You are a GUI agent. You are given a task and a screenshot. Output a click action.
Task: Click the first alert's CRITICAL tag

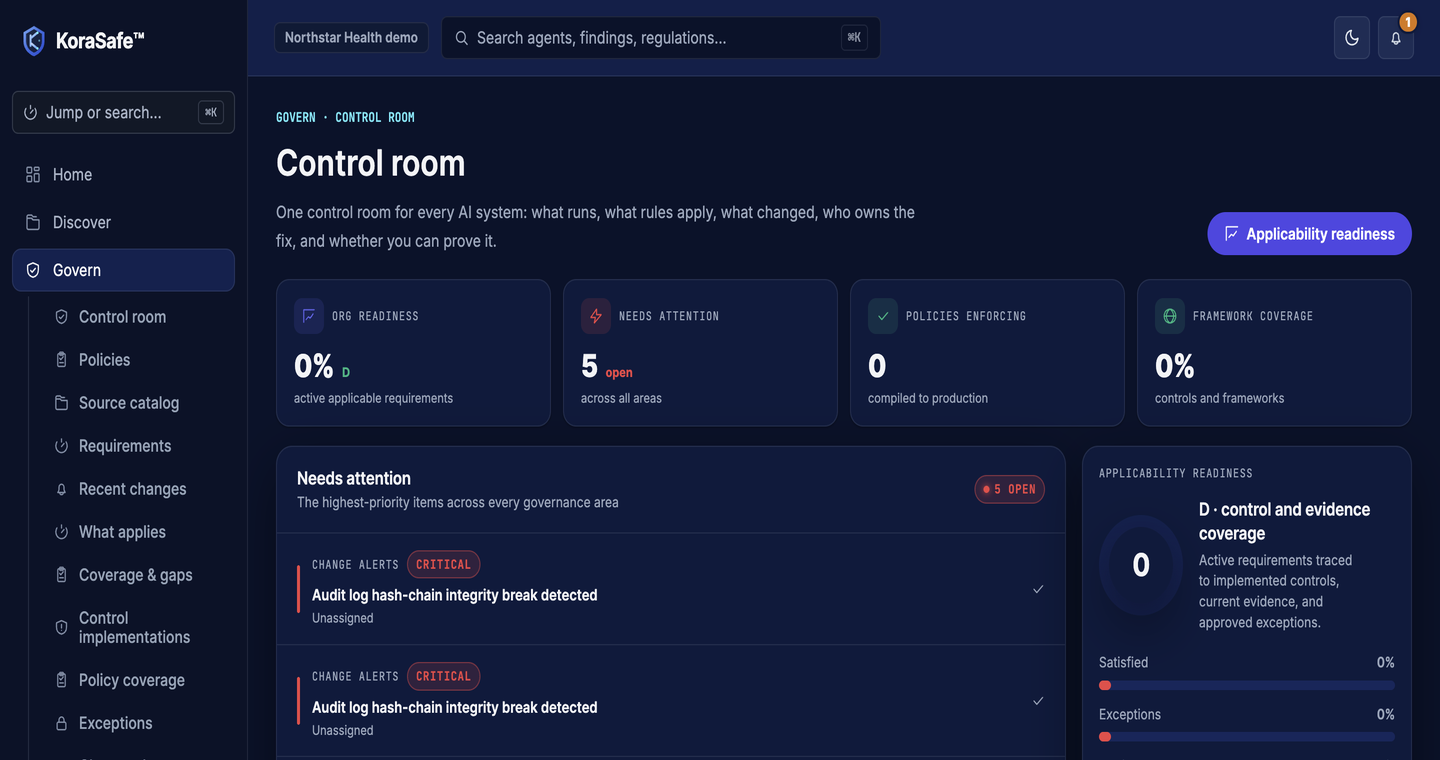(443, 564)
